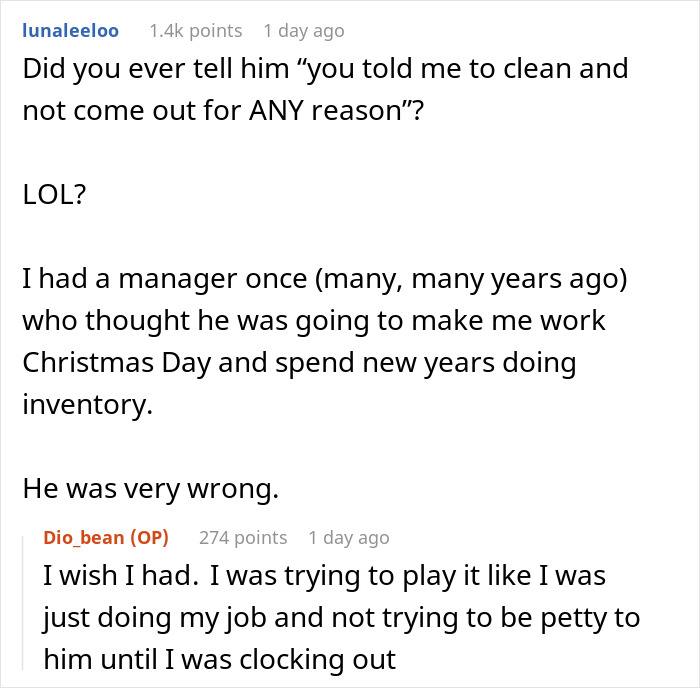The image size is (700, 688).
Task: Open lunaleeloo comment's '1 day ago' timestamp
Action: 303,30
